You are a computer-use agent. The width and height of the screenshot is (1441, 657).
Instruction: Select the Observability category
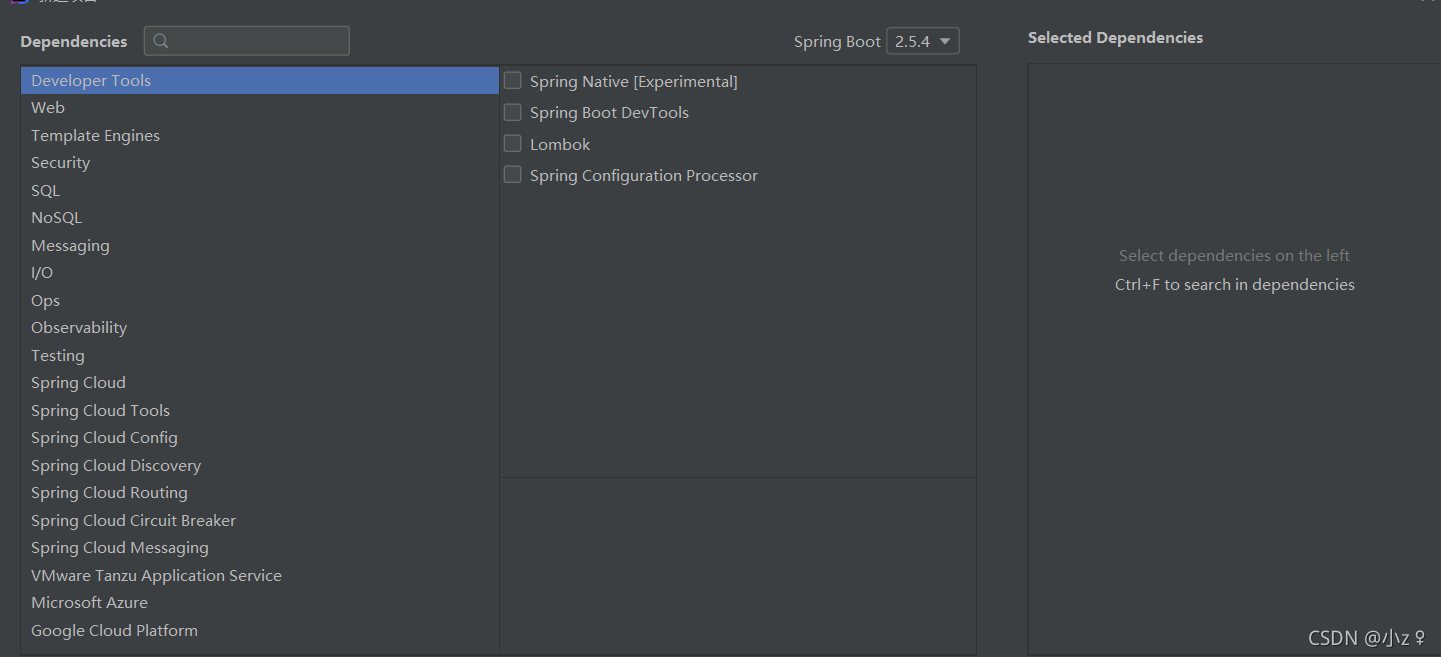point(260,328)
